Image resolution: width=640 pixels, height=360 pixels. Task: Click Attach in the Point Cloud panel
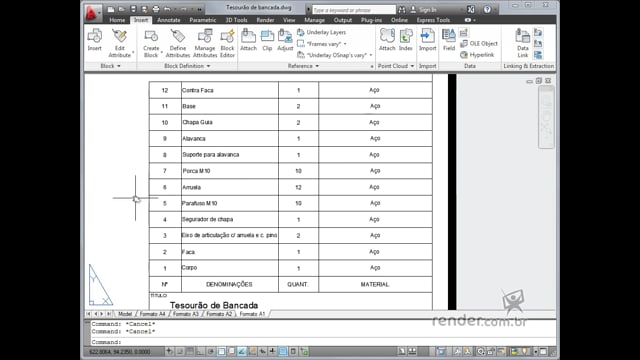click(x=387, y=40)
